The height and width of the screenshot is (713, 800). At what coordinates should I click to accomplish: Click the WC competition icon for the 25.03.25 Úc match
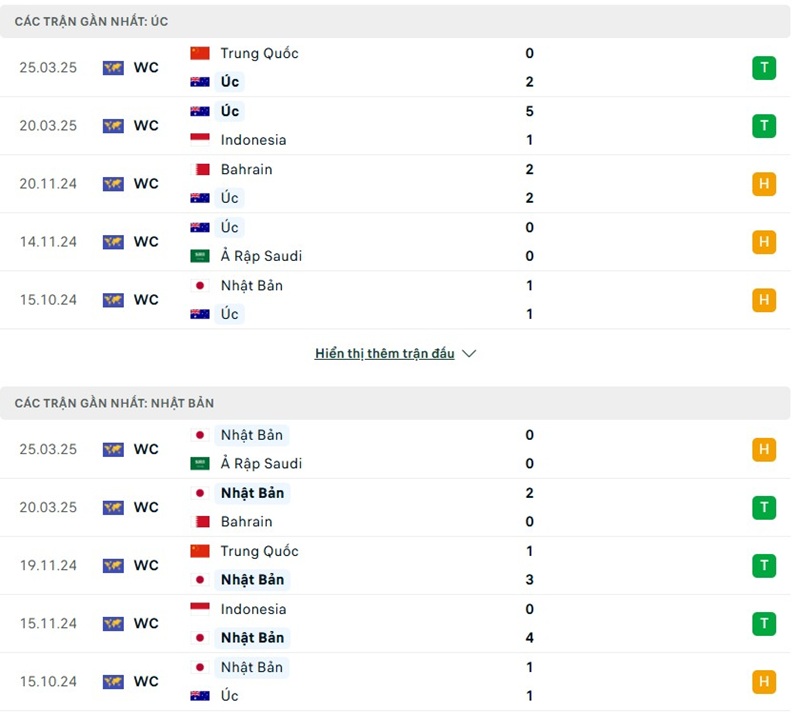point(113,68)
